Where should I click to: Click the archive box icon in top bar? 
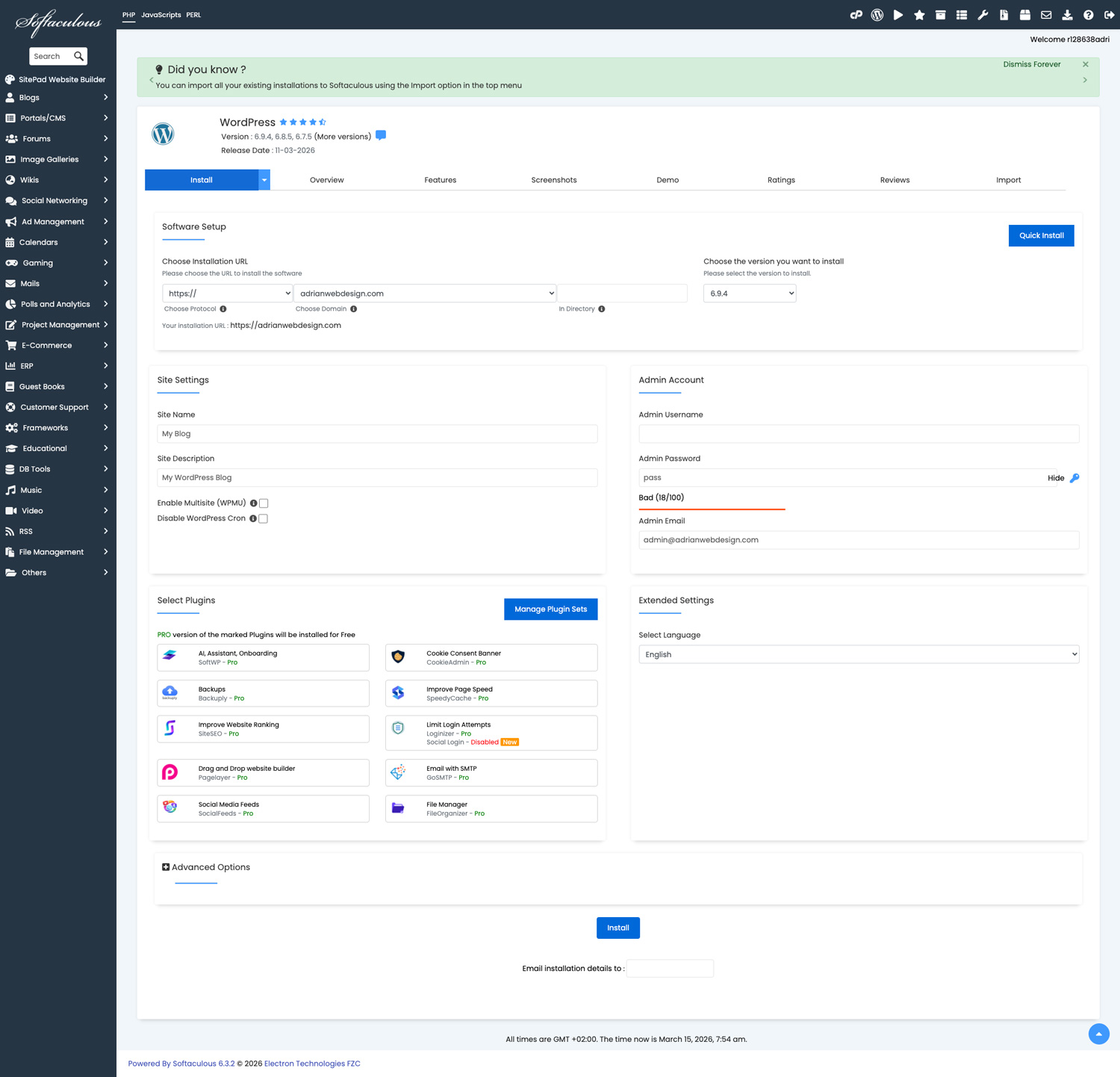[x=941, y=15]
